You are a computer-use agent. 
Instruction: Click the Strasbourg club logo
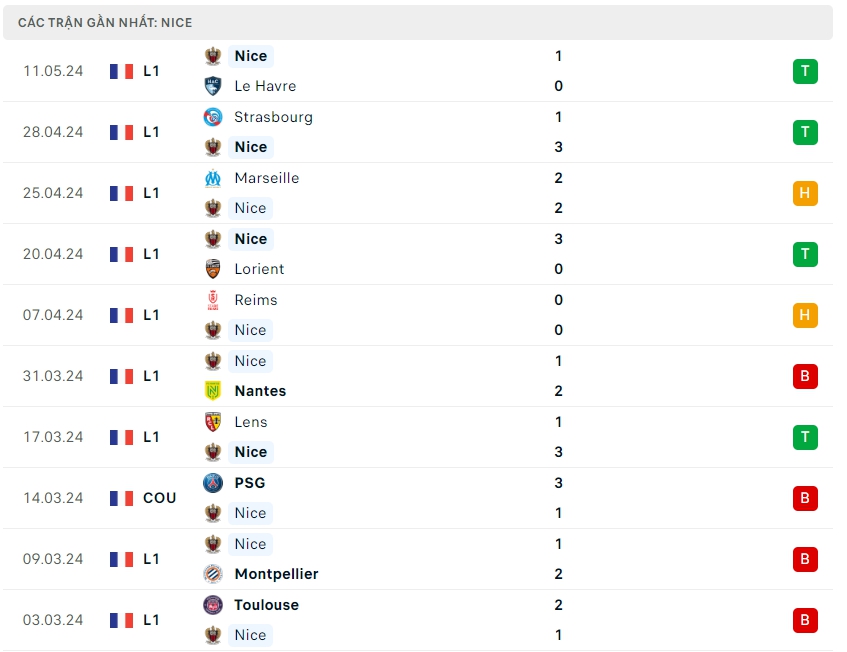point(213,117)
